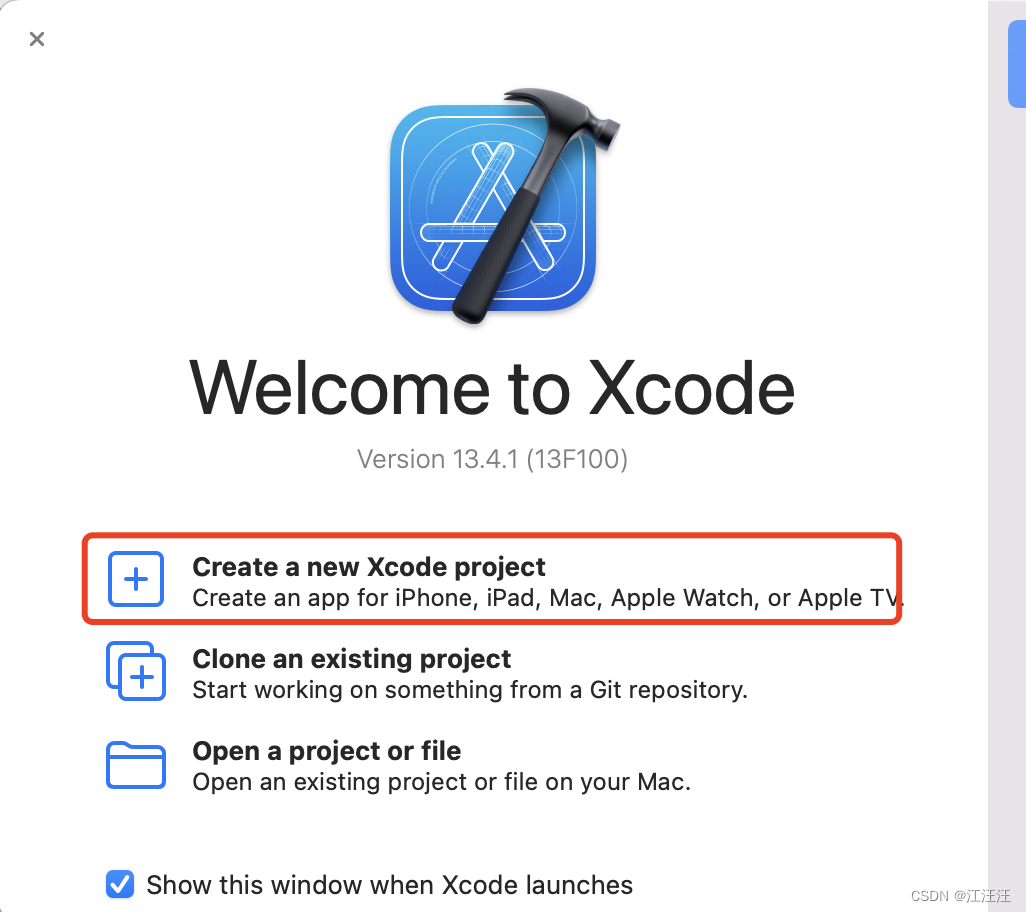
Task: Click the clone project double-square icon
Action: pos(135,671)
